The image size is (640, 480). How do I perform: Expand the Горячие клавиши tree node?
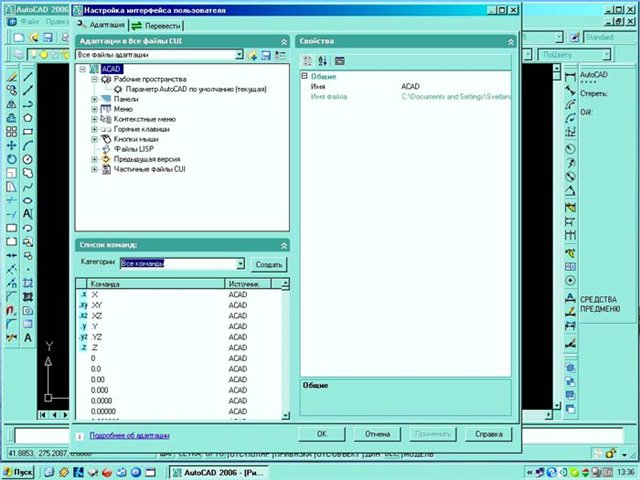pos(94,129)
